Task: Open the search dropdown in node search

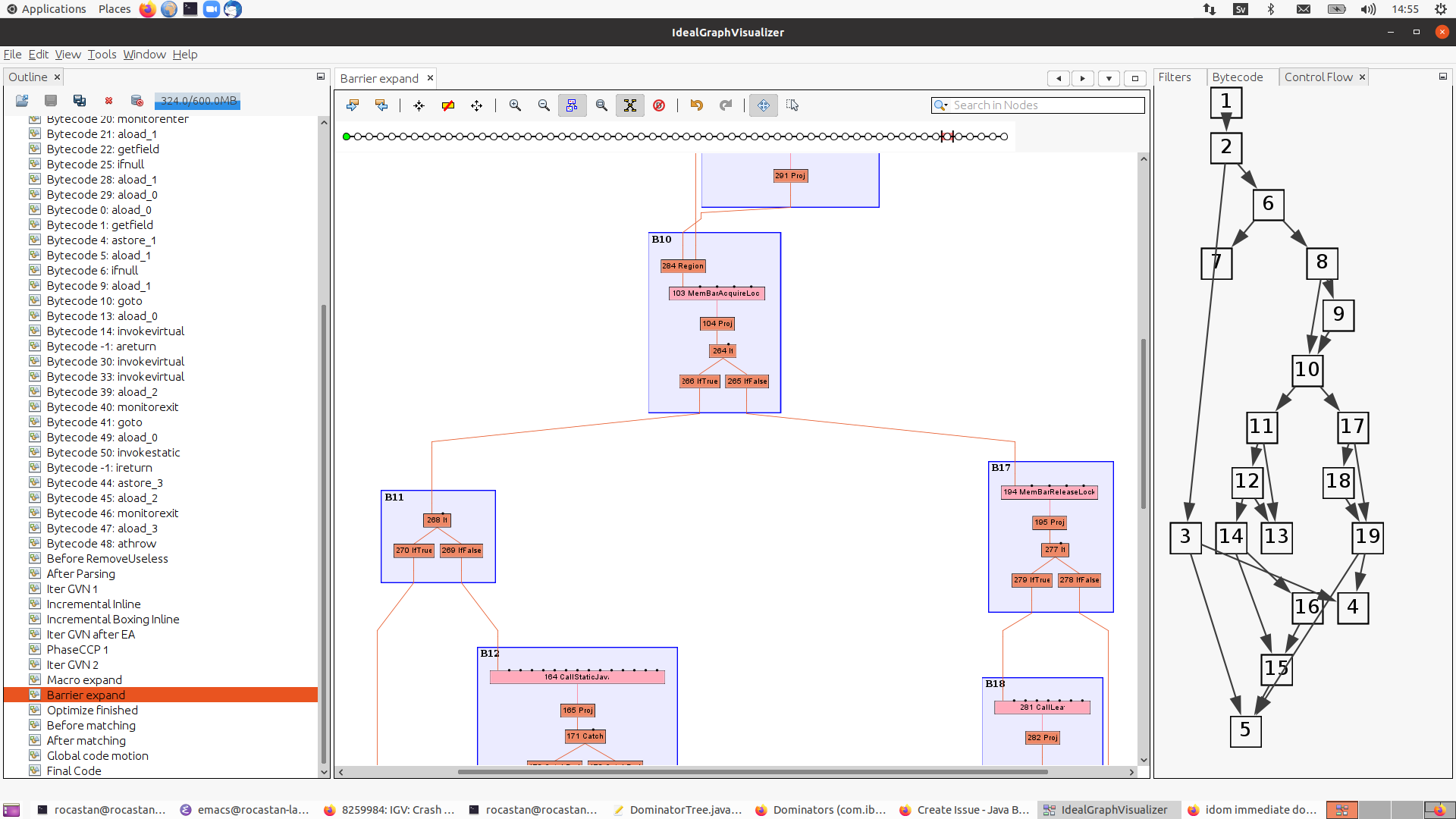Action: point(941,105)
